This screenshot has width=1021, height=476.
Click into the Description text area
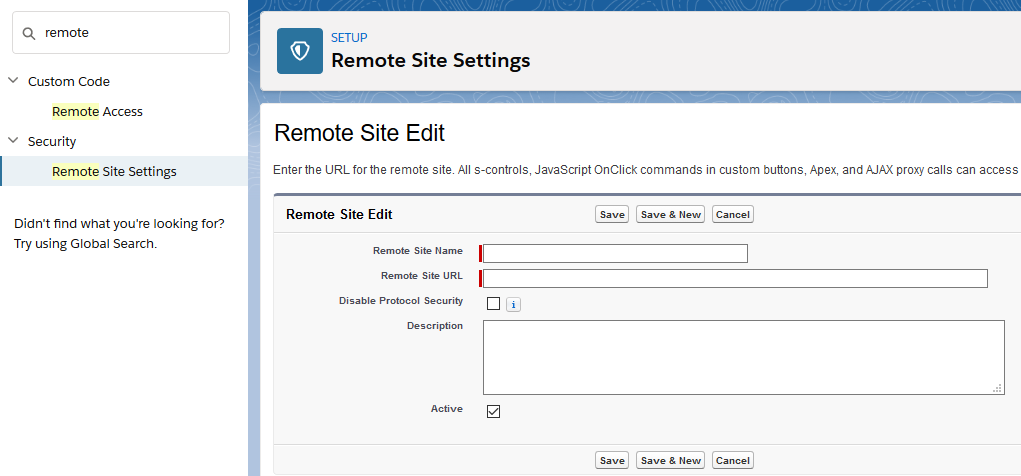(743, 357)
